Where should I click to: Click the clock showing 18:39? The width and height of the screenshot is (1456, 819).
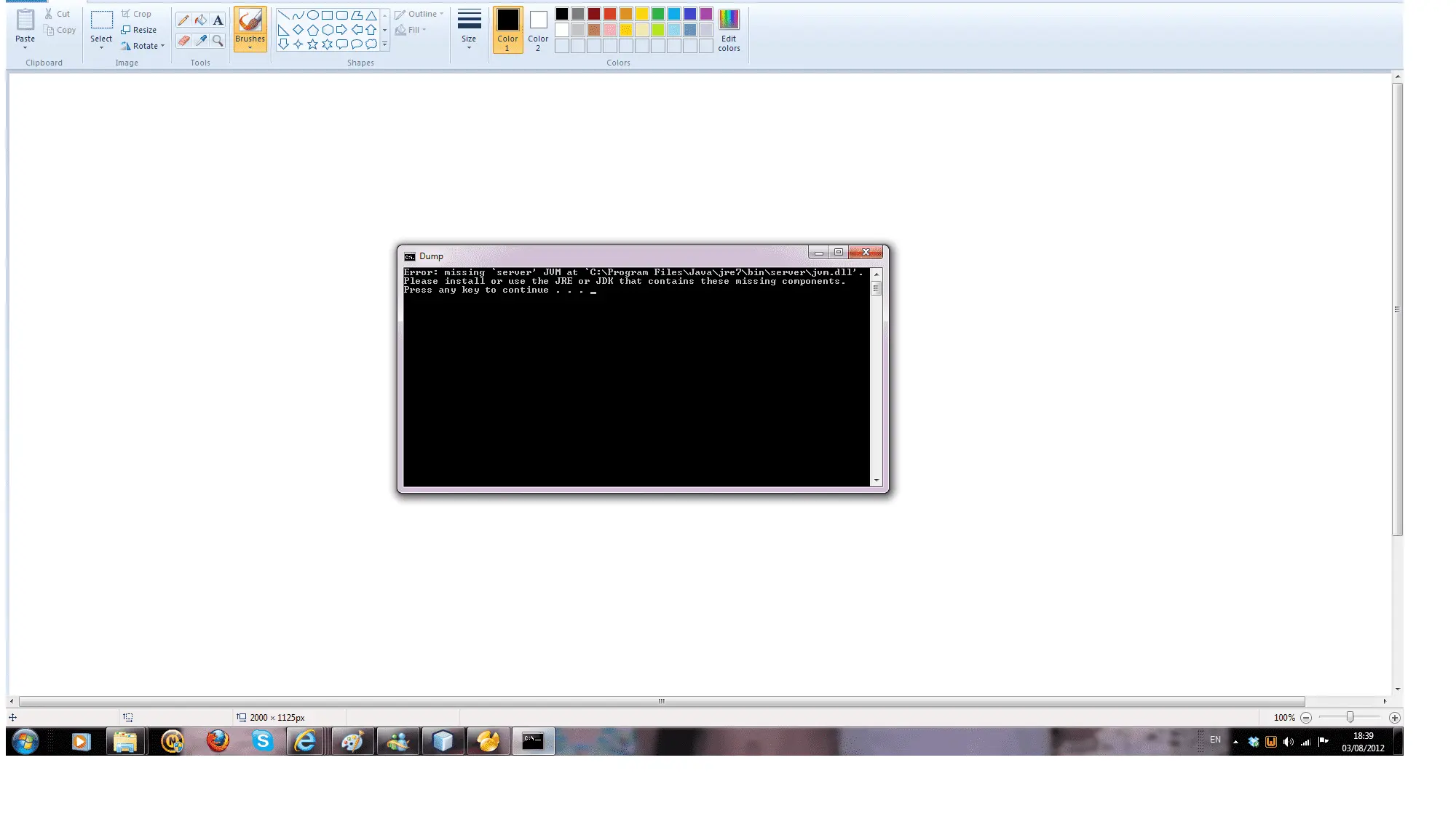(1364, 736)
